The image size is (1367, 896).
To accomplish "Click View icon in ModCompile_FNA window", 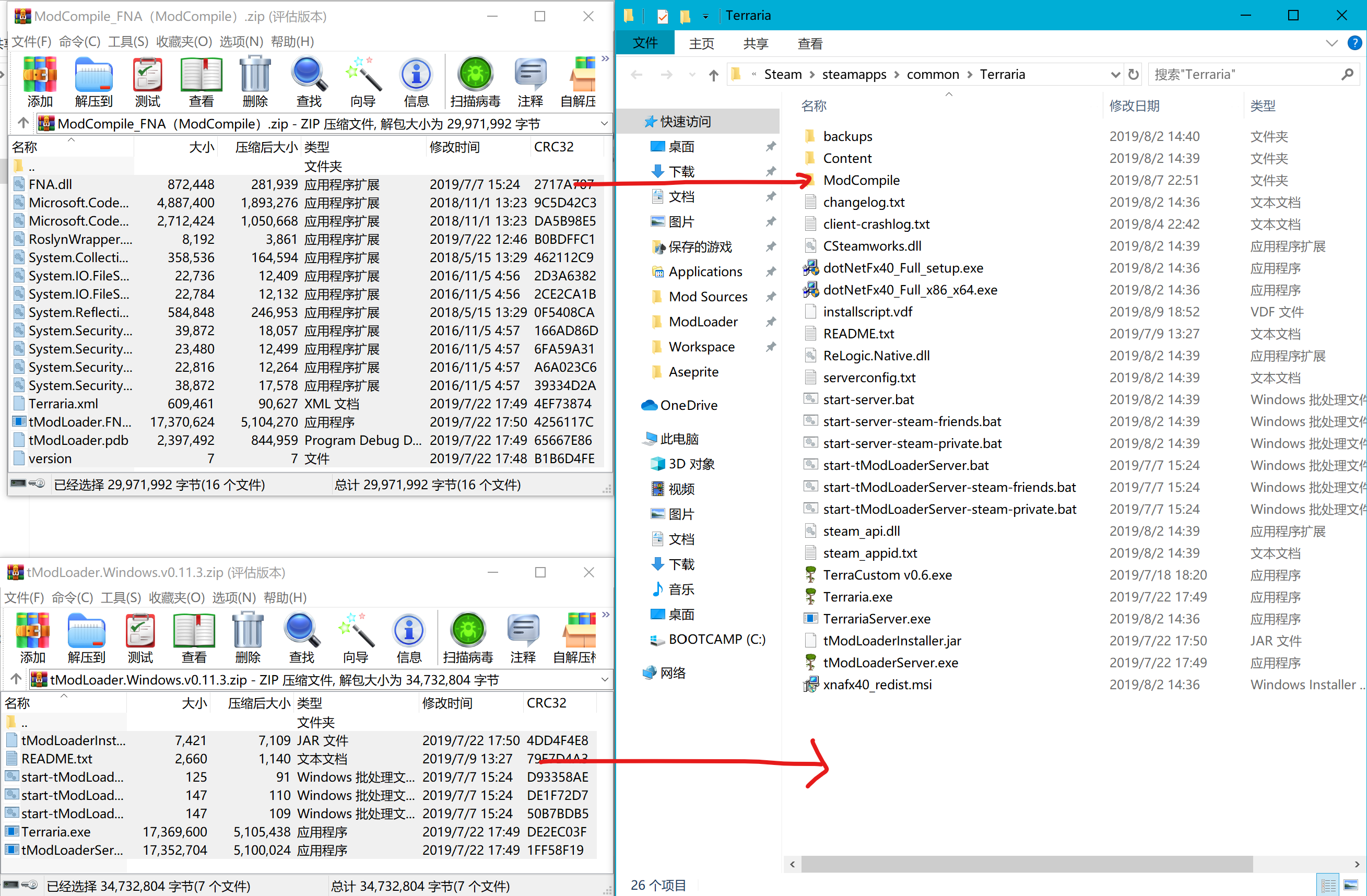I will coord(201,81).
